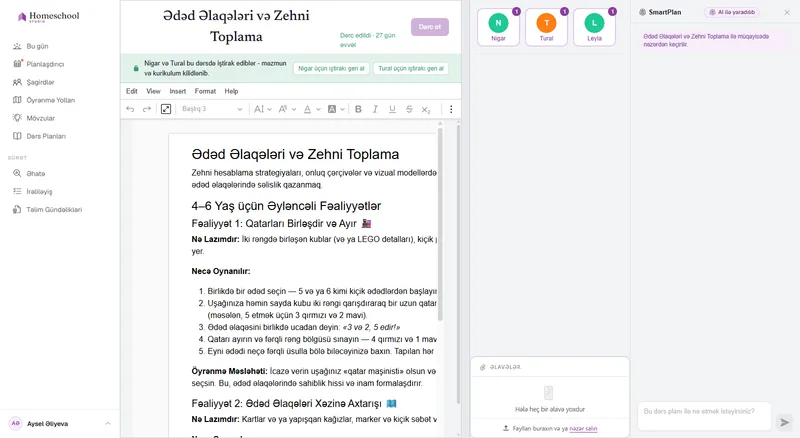800x438 pixels.
Task: Open Dərs Planları in sidebar
Action: tap(46, 136)
